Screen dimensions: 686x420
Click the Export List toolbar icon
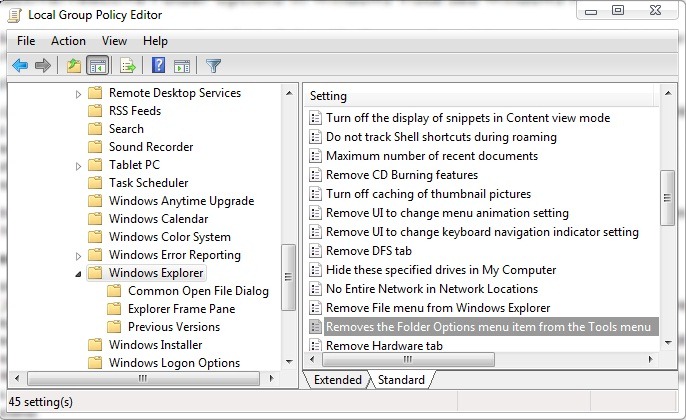tap(127, 66)
